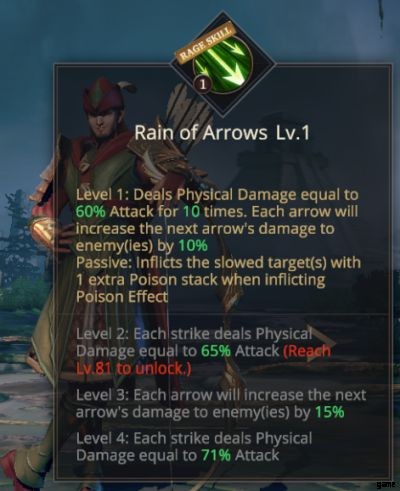Click the green 71% Attack value
The width and height of the screenshot is (400, 491).
[215, 455]
